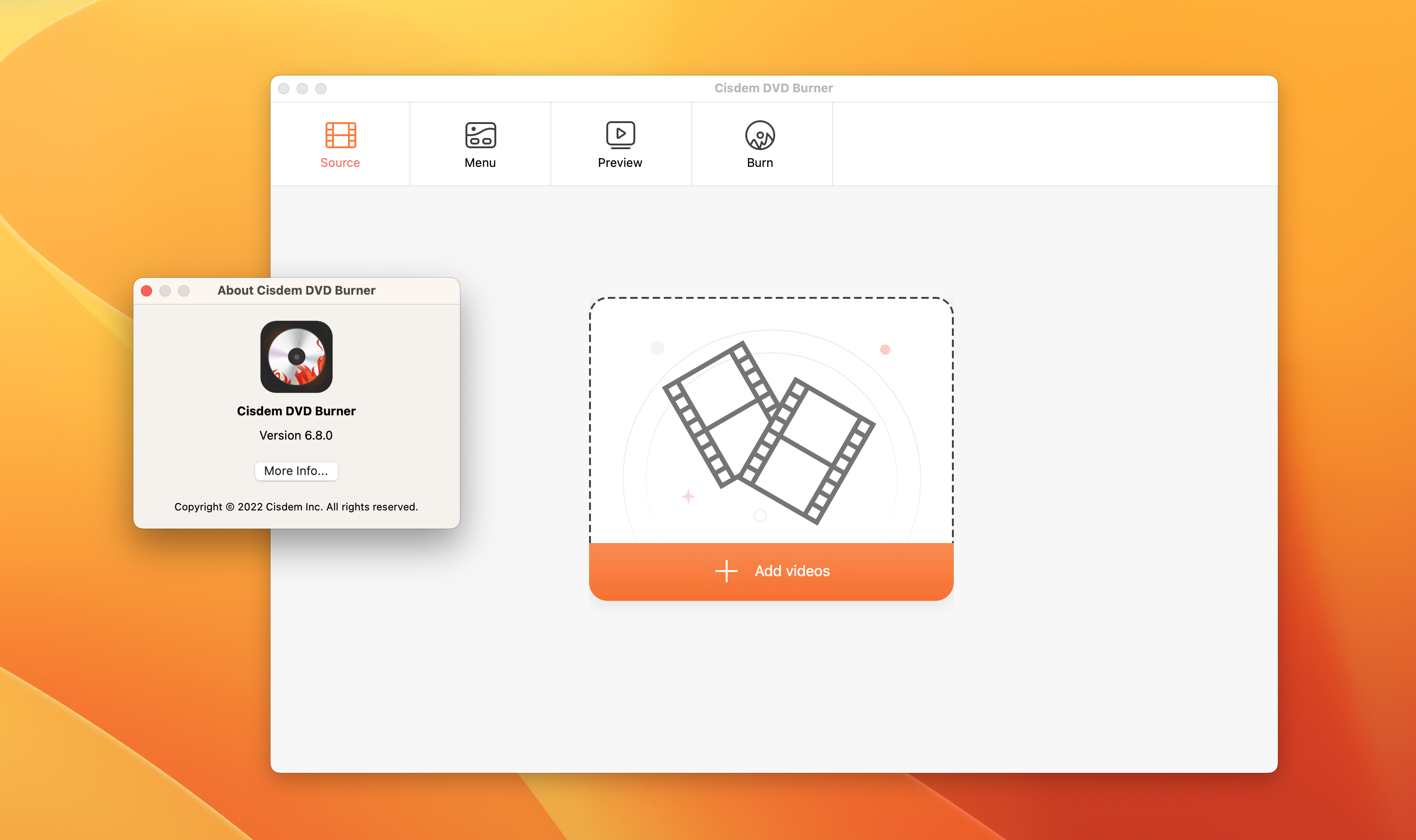Click the main window's gray zoom button
The width and height of the screenshot is (1416, 840).
[x=321, y=89]
